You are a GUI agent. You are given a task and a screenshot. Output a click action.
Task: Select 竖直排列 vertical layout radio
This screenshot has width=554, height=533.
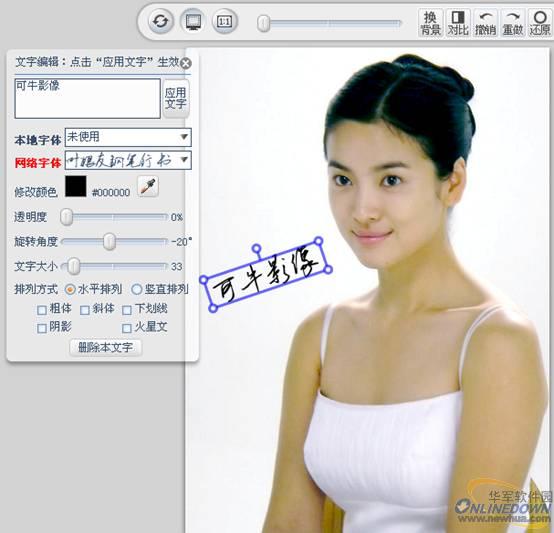136,289
